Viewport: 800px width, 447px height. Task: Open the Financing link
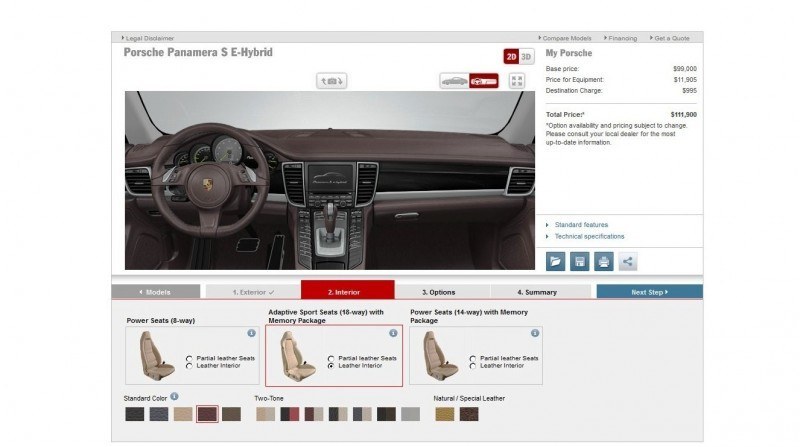pyautogui.click(x=622, y=38)
